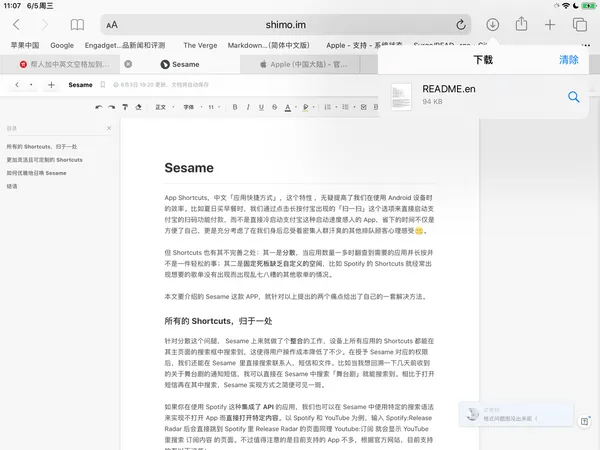Tap the Safari share icon
The image size is (600, 450).
[521, 24]
